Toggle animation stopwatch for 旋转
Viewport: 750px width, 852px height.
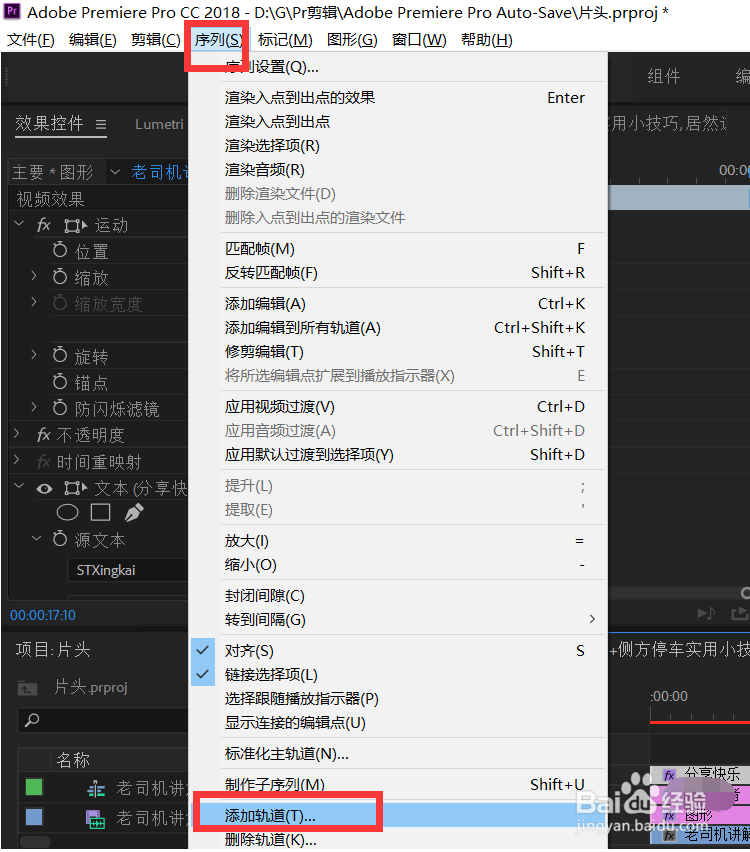[60, 354]
